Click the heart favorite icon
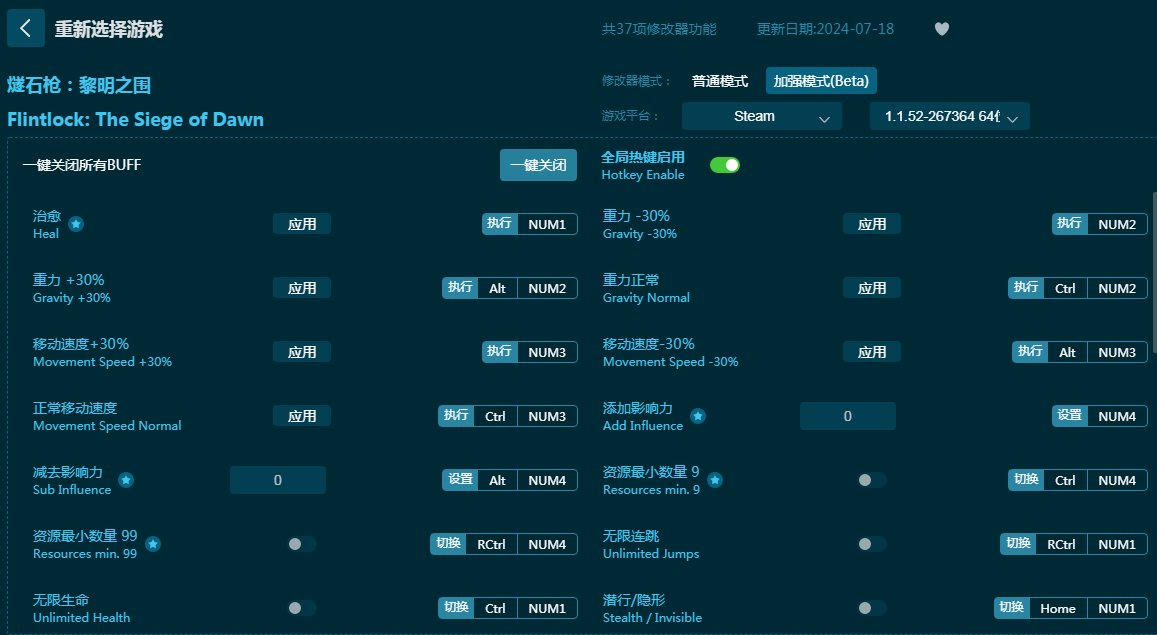The width and height of the screenshot is (1157, 635). (942, 29)
